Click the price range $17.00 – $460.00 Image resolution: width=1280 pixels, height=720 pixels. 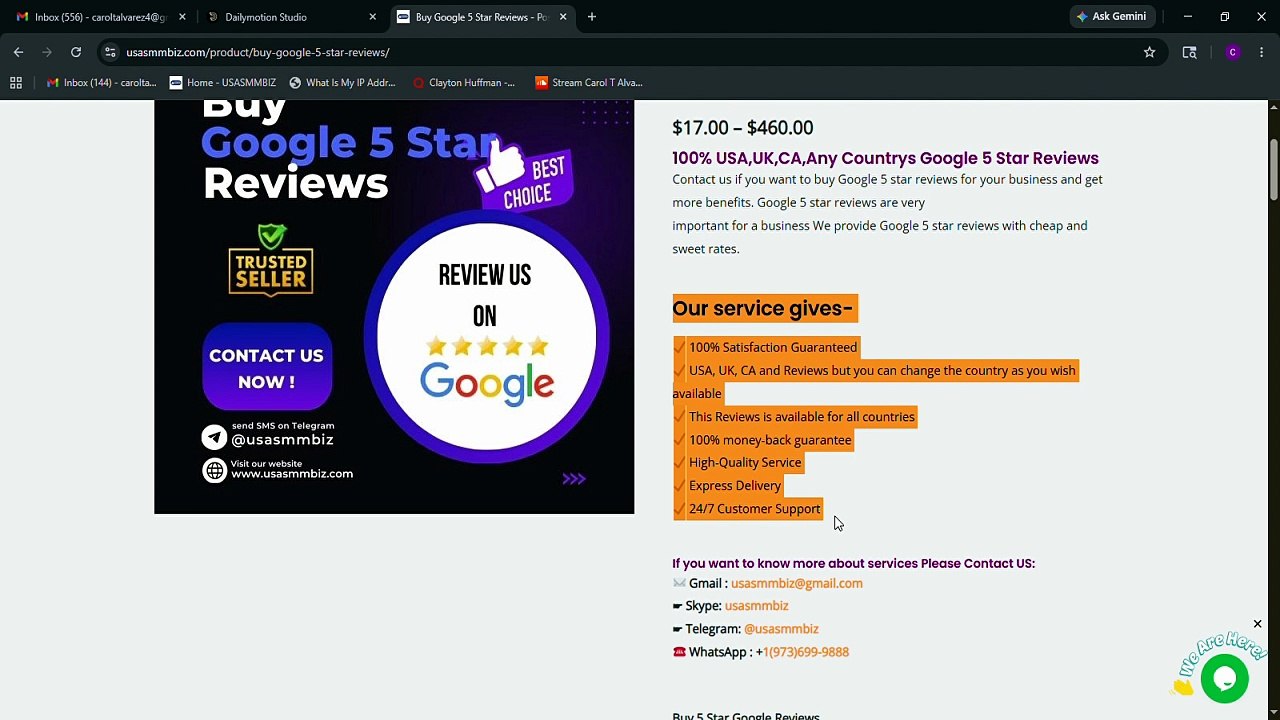[x=743, y=128]
